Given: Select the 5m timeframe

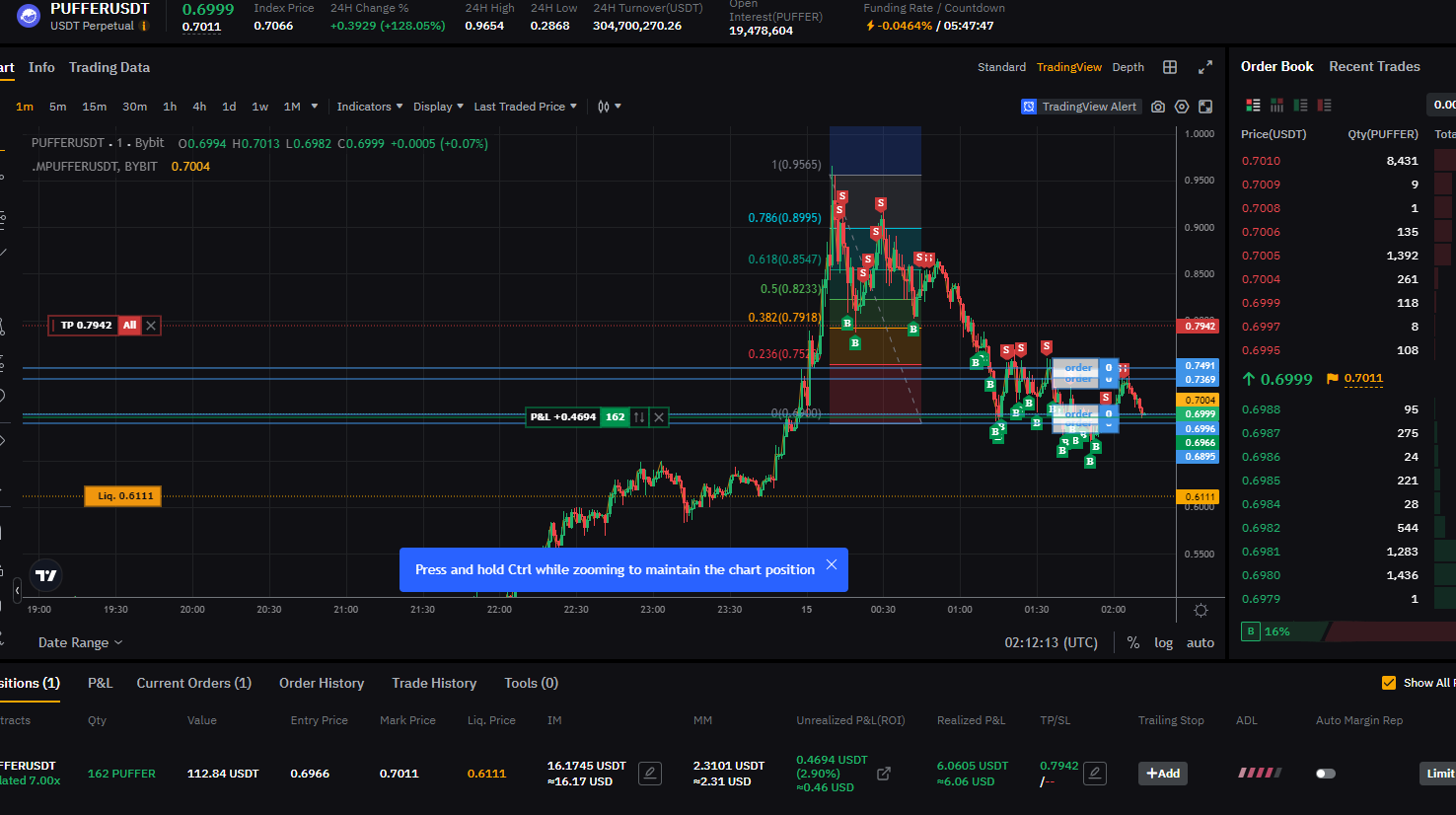Looking at the screenshot, I should tap(58, 107).
